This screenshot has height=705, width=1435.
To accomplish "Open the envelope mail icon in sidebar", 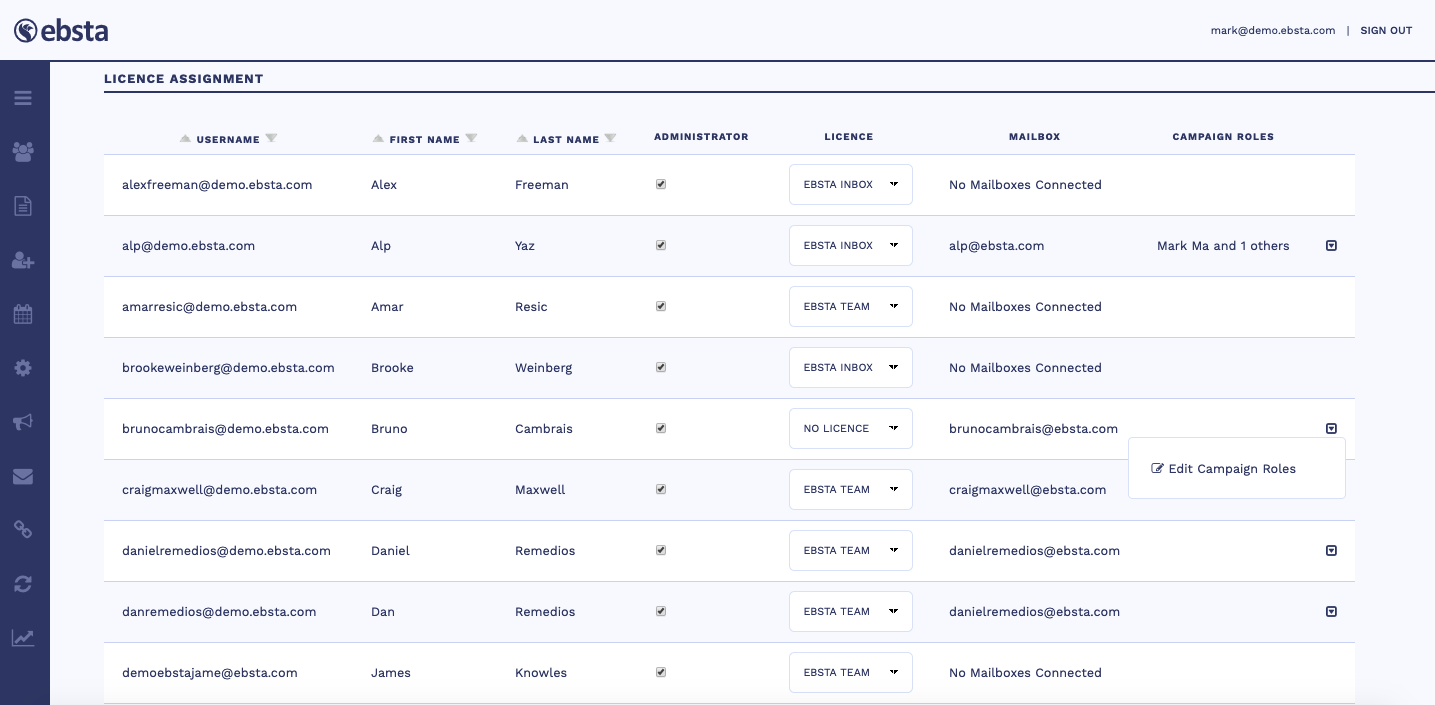I will point(23,476).
